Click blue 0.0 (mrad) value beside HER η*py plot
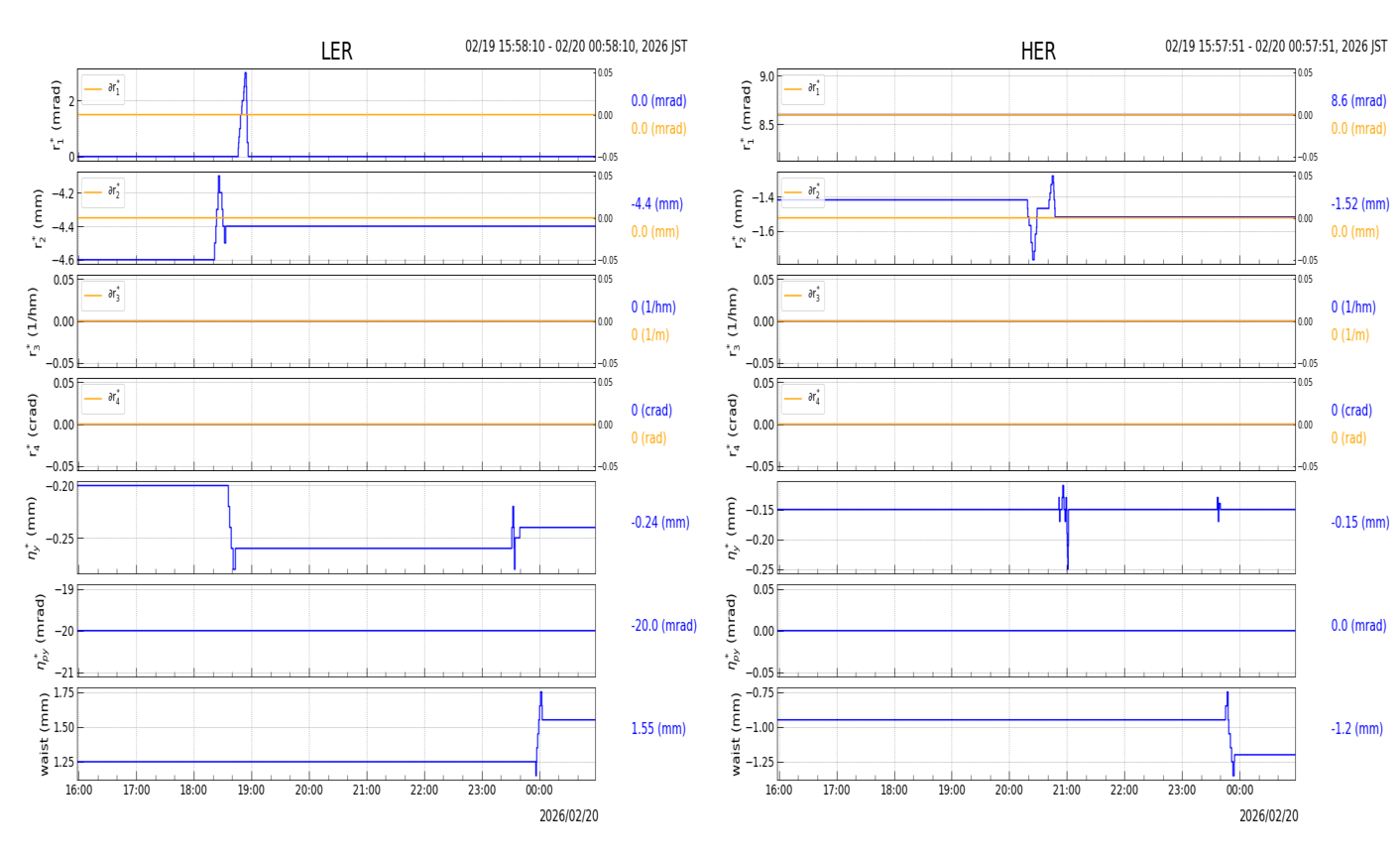Viewport: 1400px width, 857px height. (1360, 626)
